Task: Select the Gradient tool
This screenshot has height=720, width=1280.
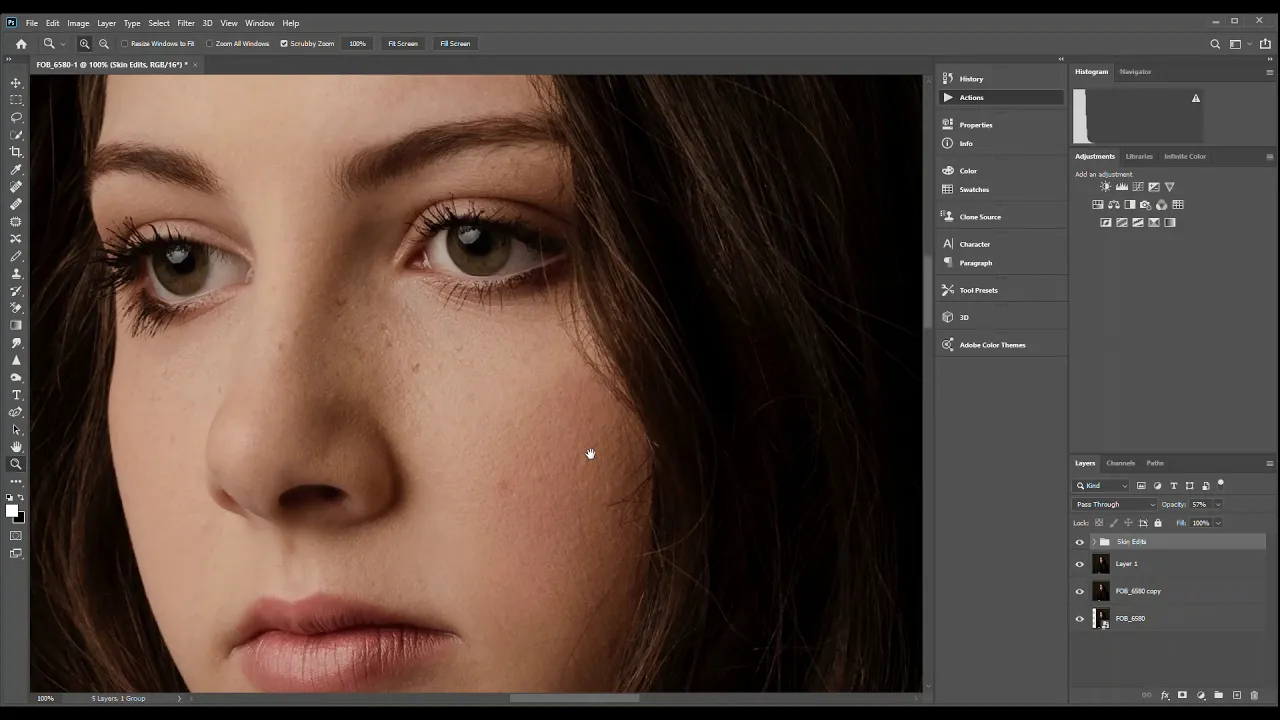Action: 16,326
